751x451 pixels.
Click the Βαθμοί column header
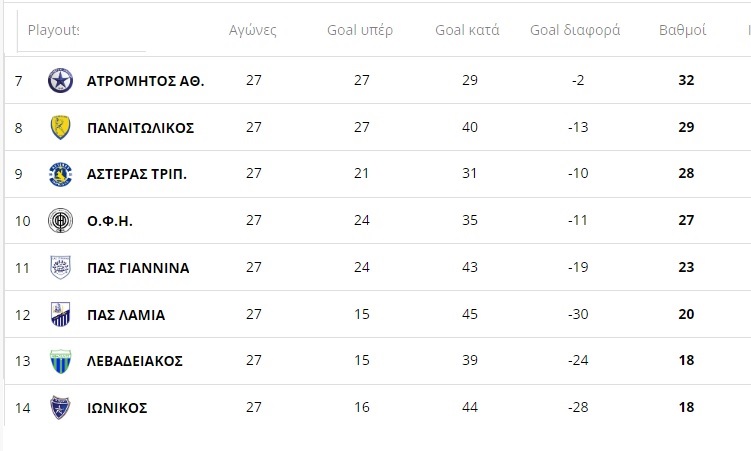[x=683, y=31]
